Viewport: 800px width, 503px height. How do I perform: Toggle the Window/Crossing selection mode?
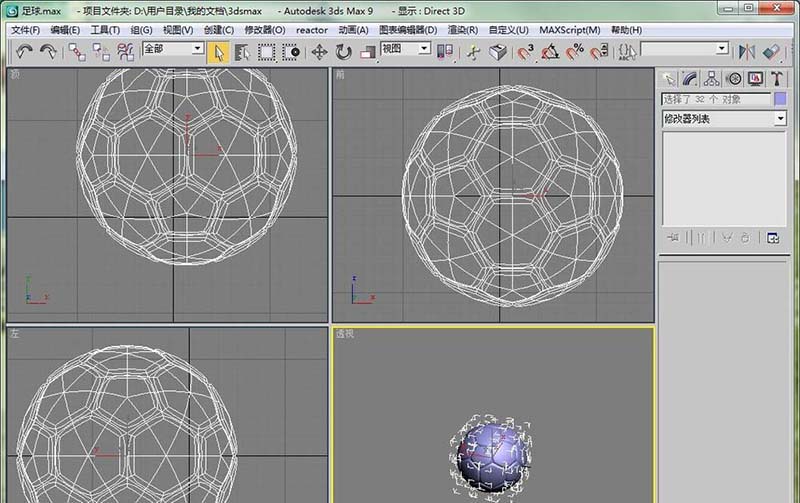pyautogui.click(x=291, y=52)
